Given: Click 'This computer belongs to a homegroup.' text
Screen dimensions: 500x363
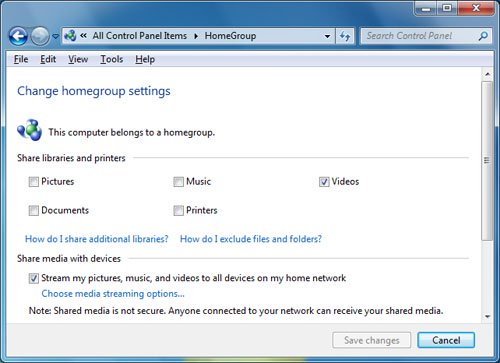Looking at the screenshot, I should click(x=132, y=132).
